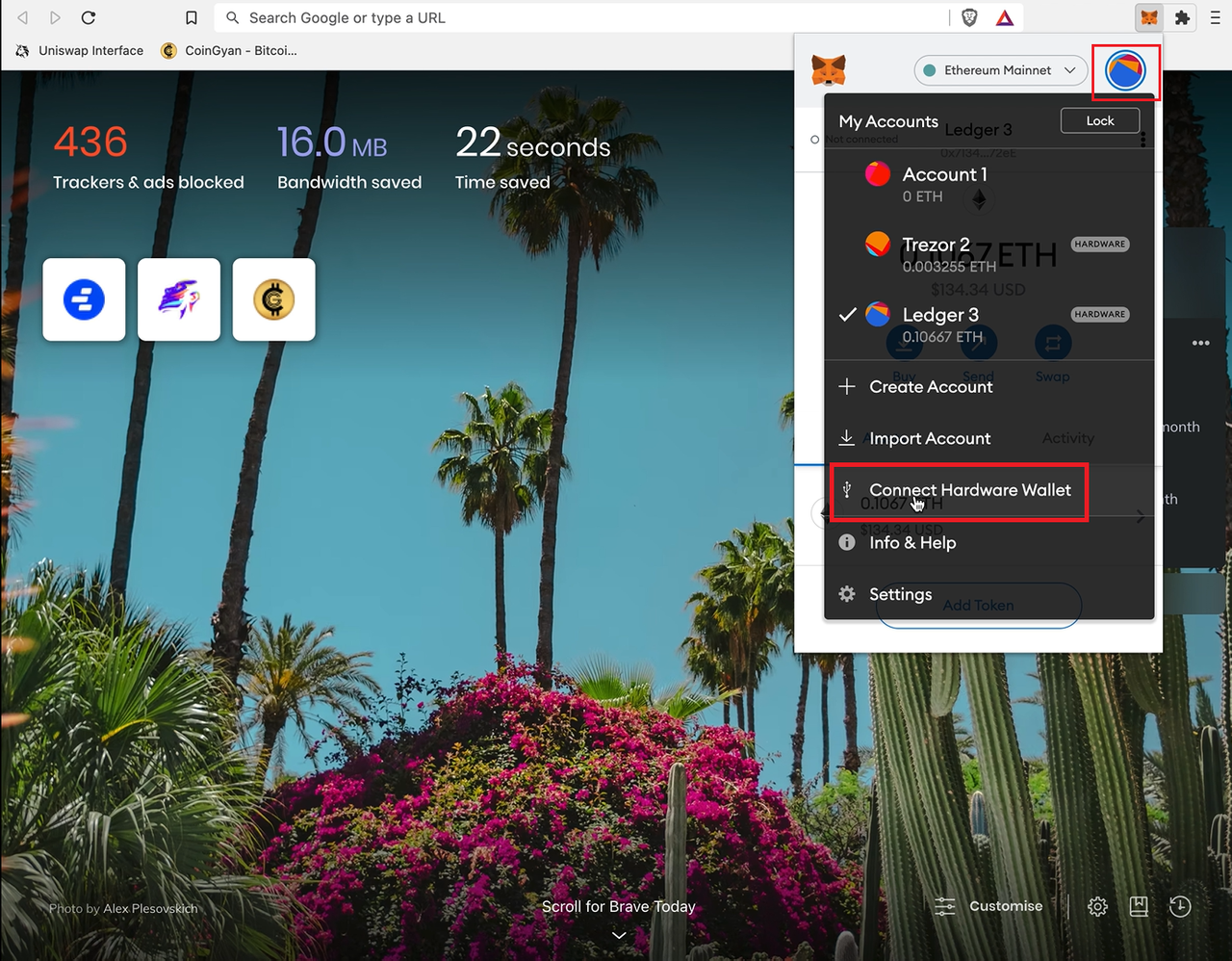Open the blue top site tile
The width and height of the screenshot is (1232, 961).
84,299
